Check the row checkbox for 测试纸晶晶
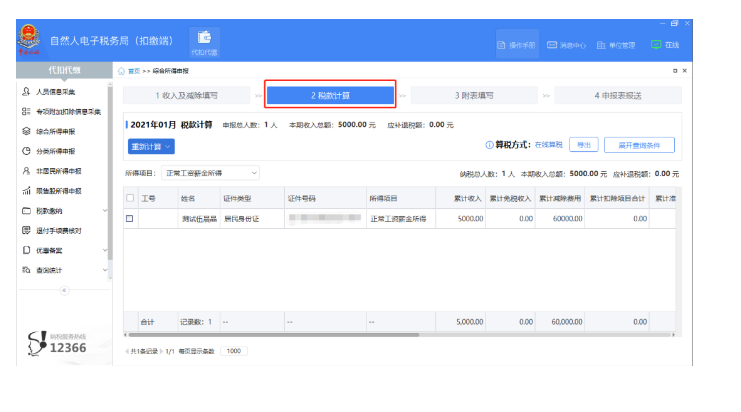This screenshot has width=741, height=412. point(129,218)
